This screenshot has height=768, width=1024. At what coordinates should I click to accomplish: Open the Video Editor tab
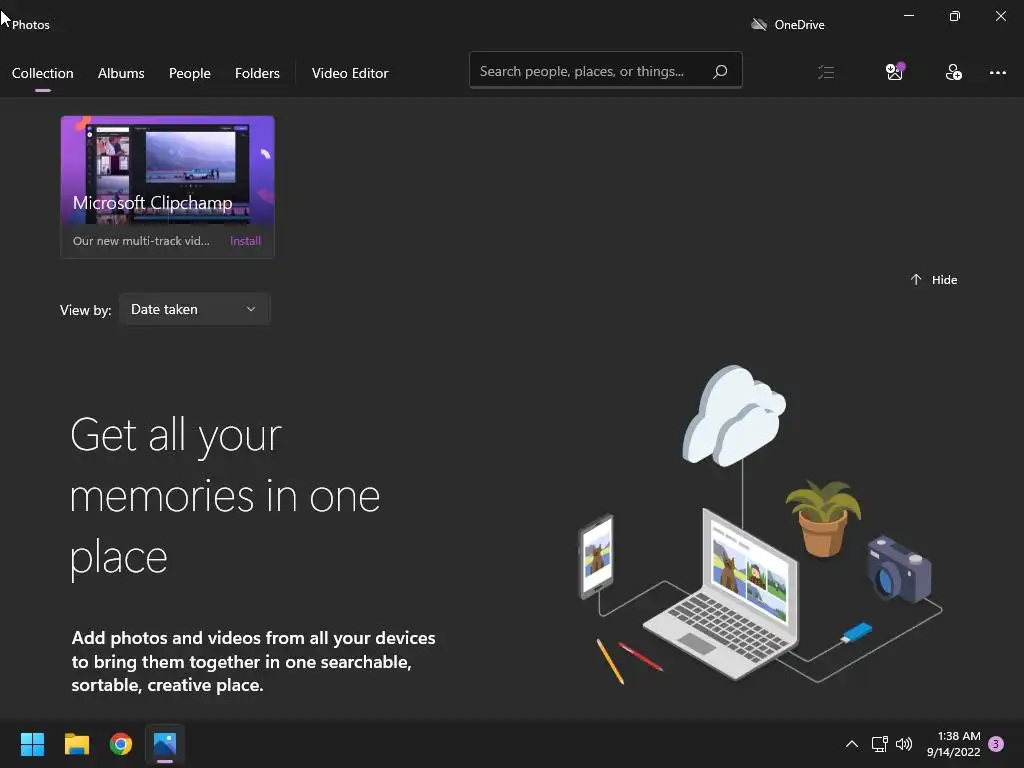pos(350,73)
